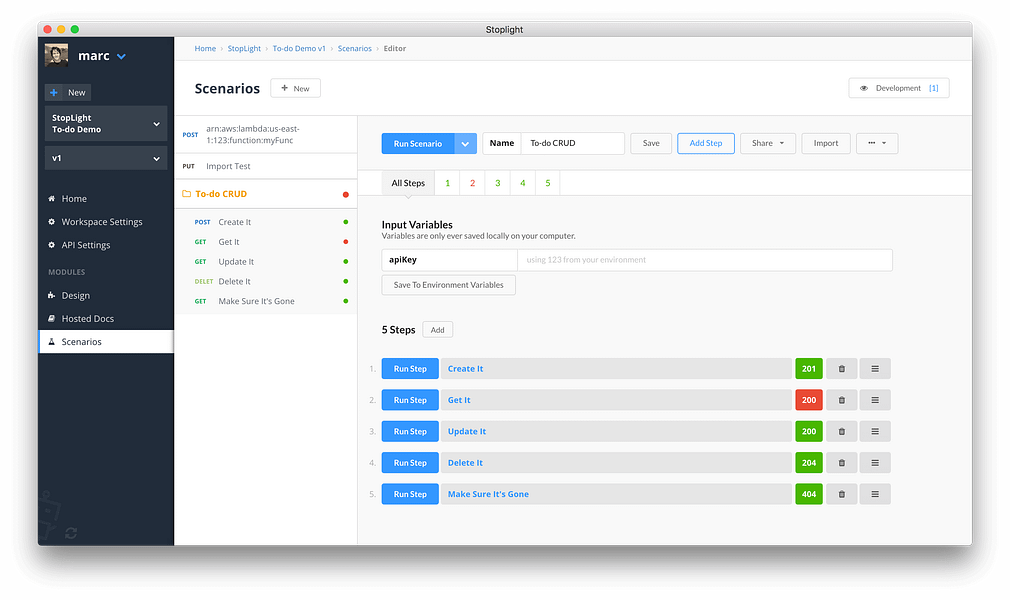The image size is (1010, 600).
Task: Select the arn:aws:lambda POST scenario
Action: pos(266,135)
